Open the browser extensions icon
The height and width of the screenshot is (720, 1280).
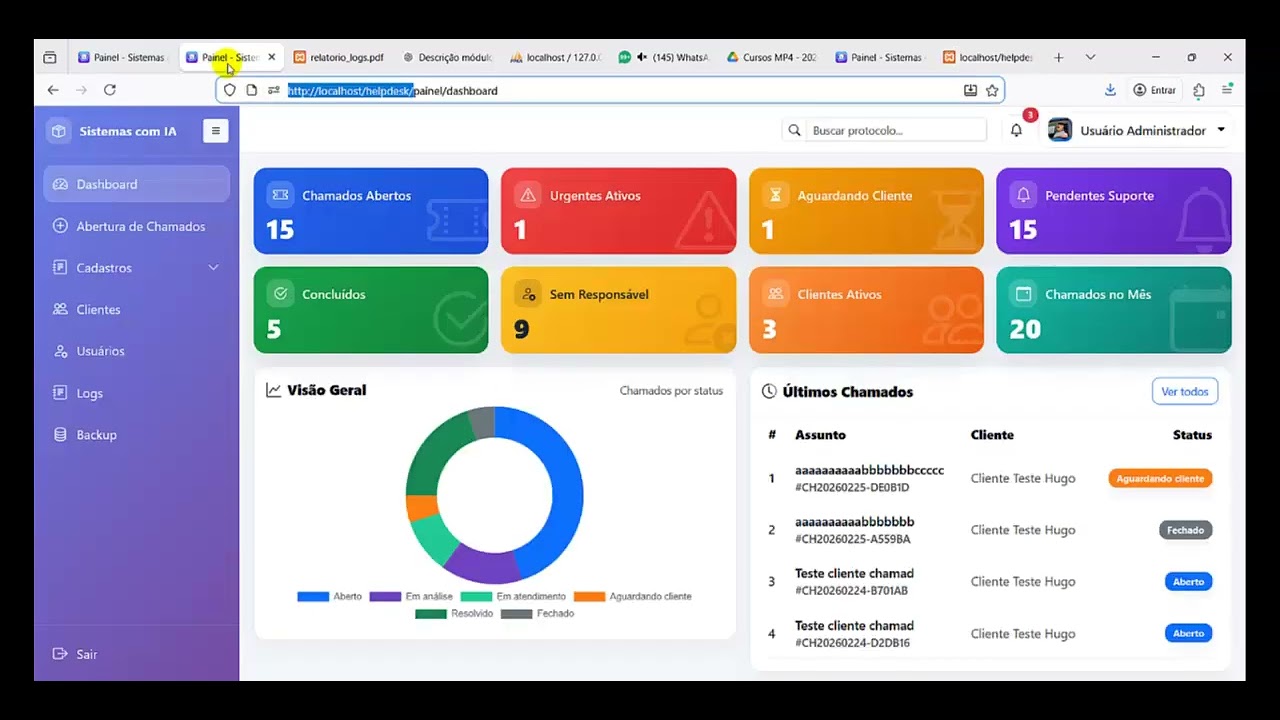1199,90
